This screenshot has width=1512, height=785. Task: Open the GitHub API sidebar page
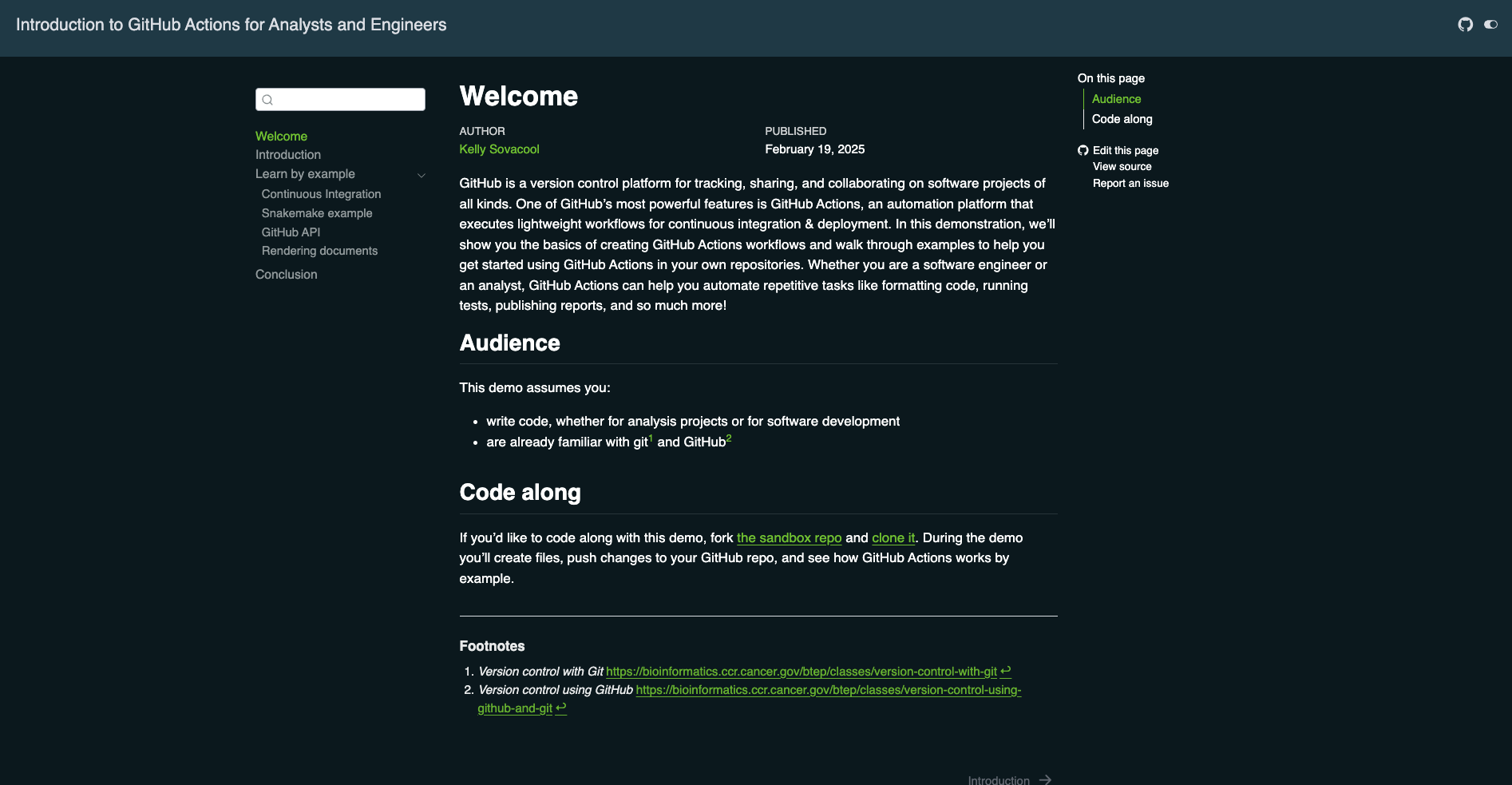291,232
